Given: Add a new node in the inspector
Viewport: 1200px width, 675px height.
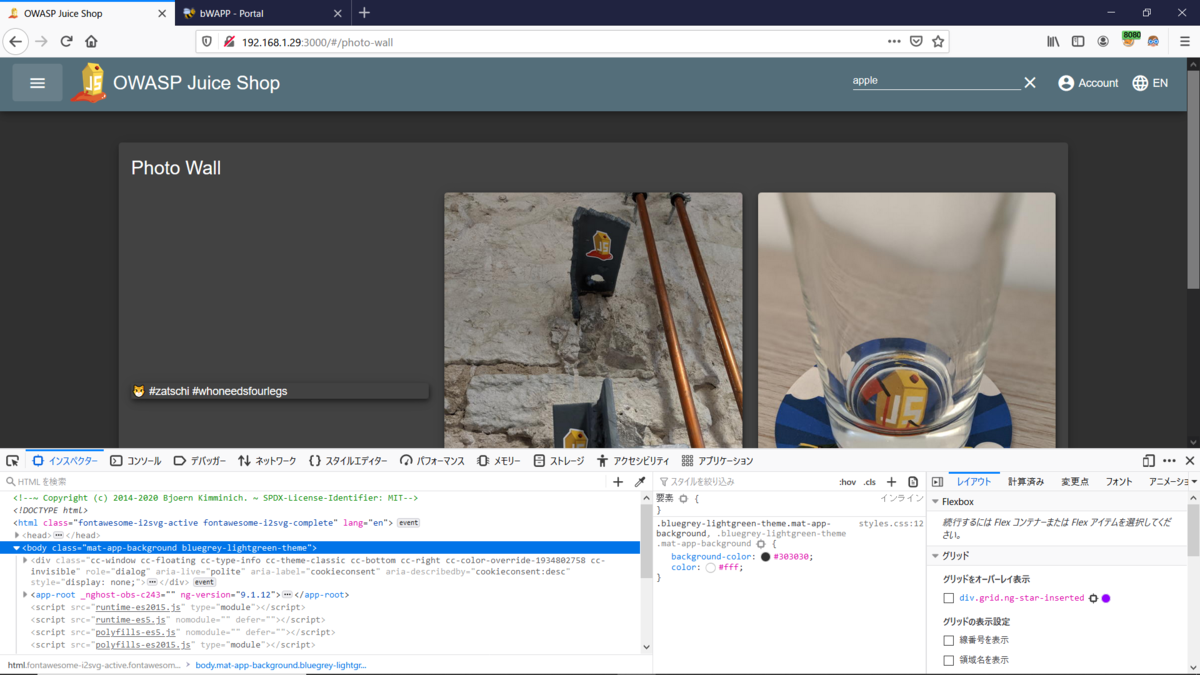Looking at the screenshot, I should pos(618,482).
